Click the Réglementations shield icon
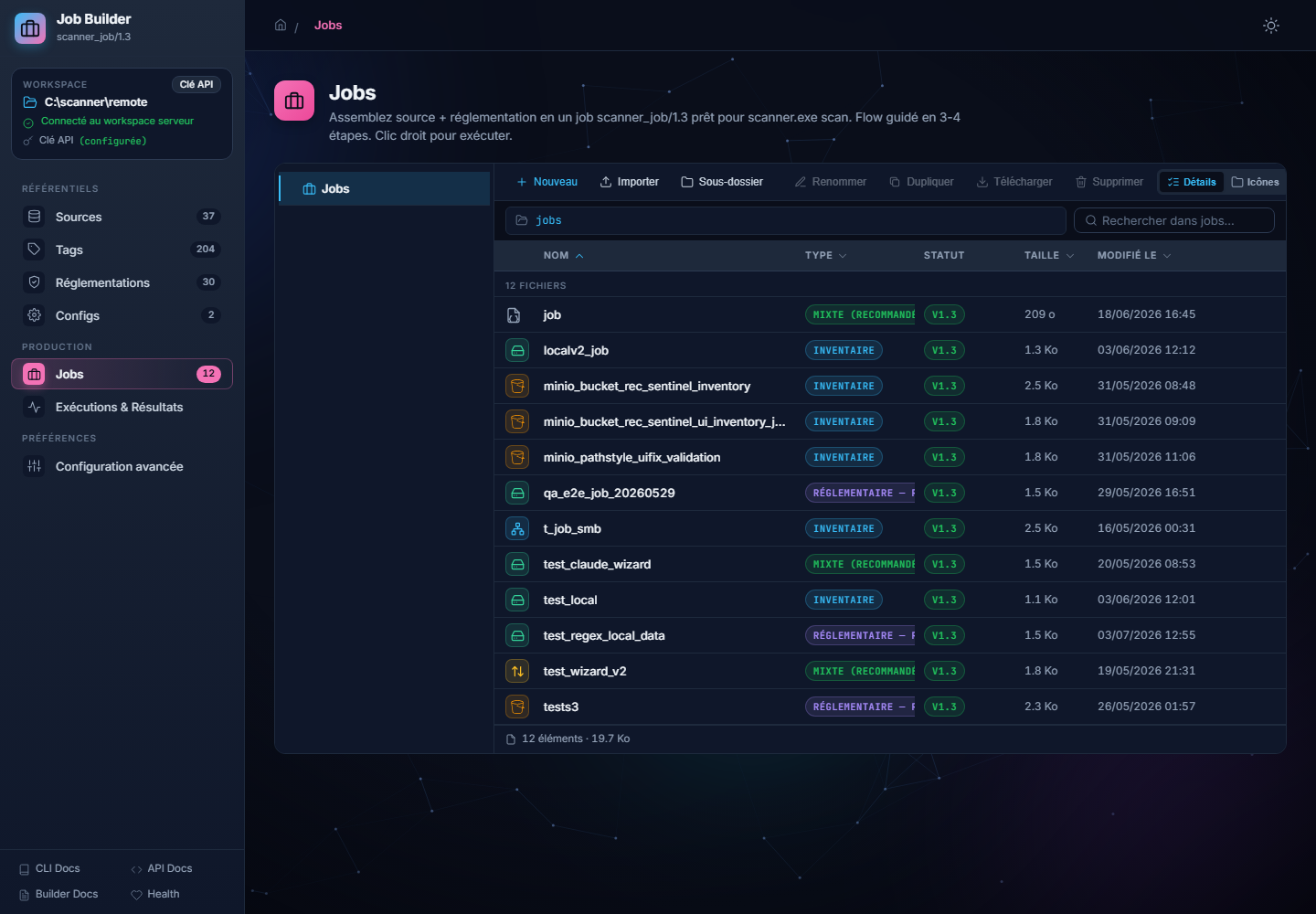The width and height of the screenshot is (1316, 914). (x=34, y=282)
